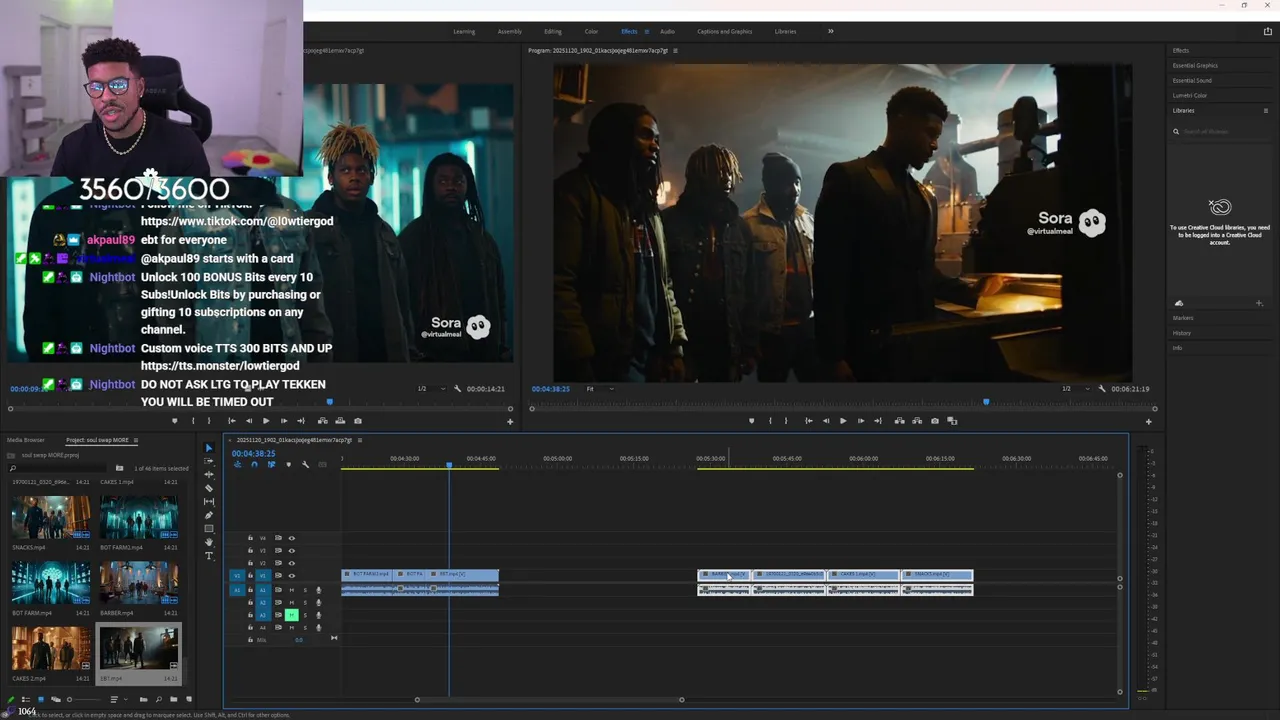Toggle V2 track output eye

click(292, 563)
